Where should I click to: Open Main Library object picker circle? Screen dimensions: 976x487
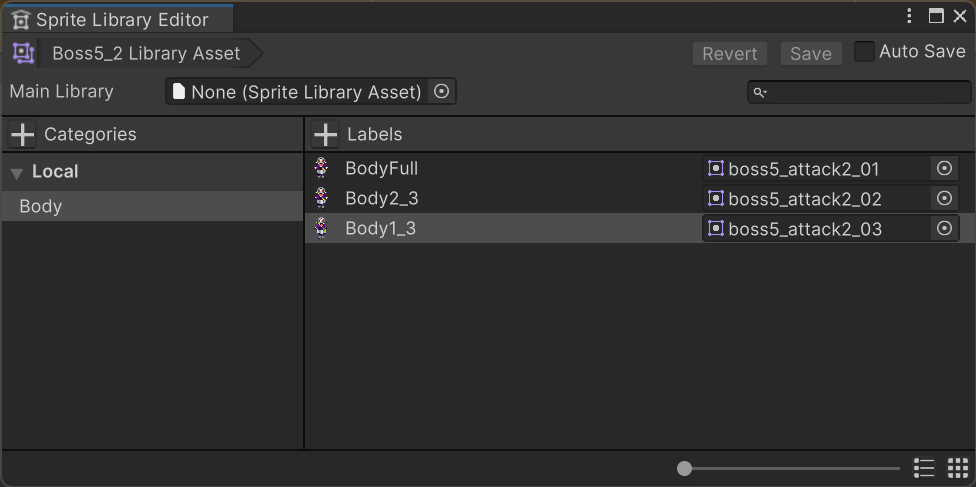441,92
